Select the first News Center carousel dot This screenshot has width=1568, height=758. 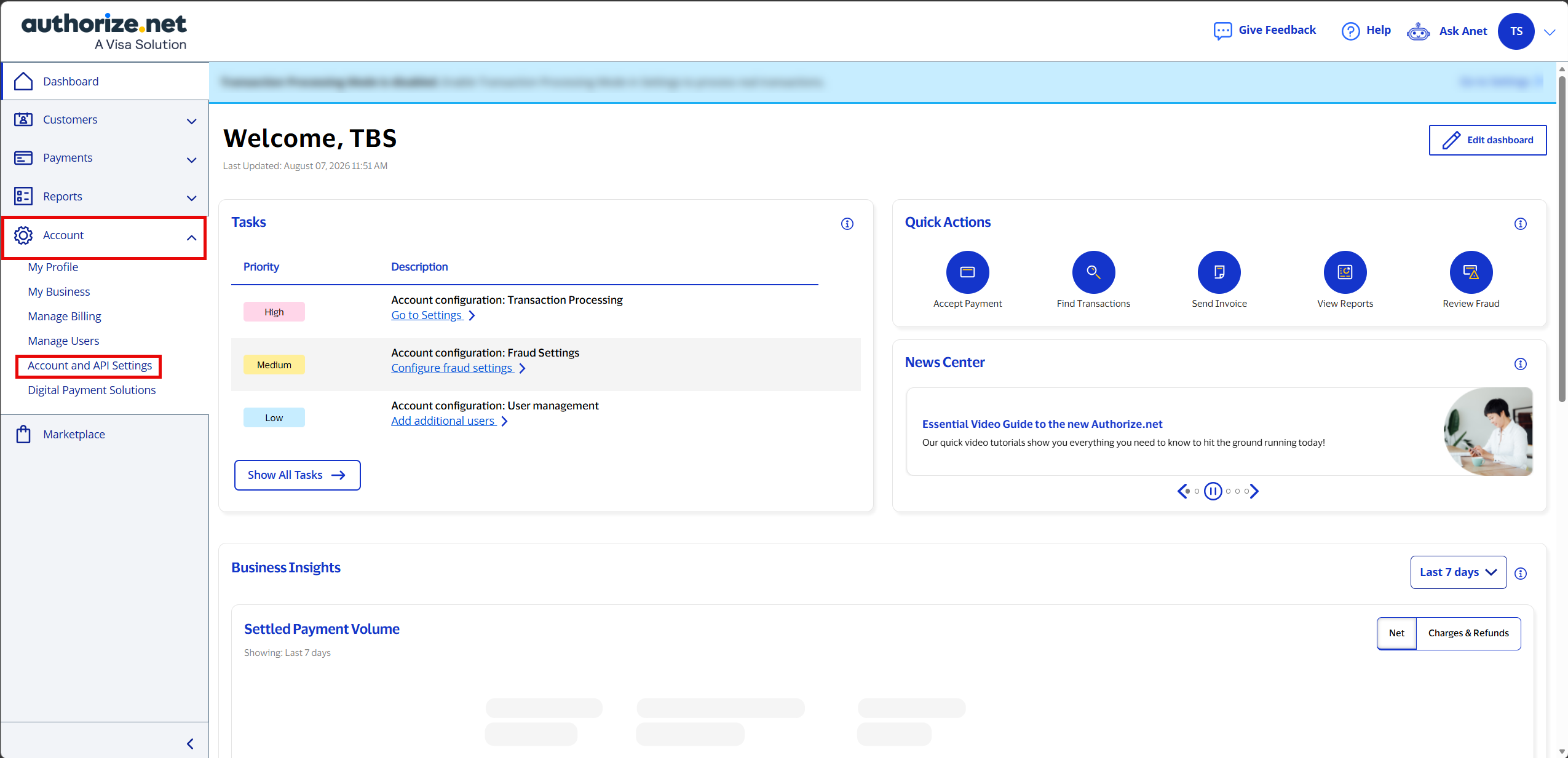tap(1188, 491)
